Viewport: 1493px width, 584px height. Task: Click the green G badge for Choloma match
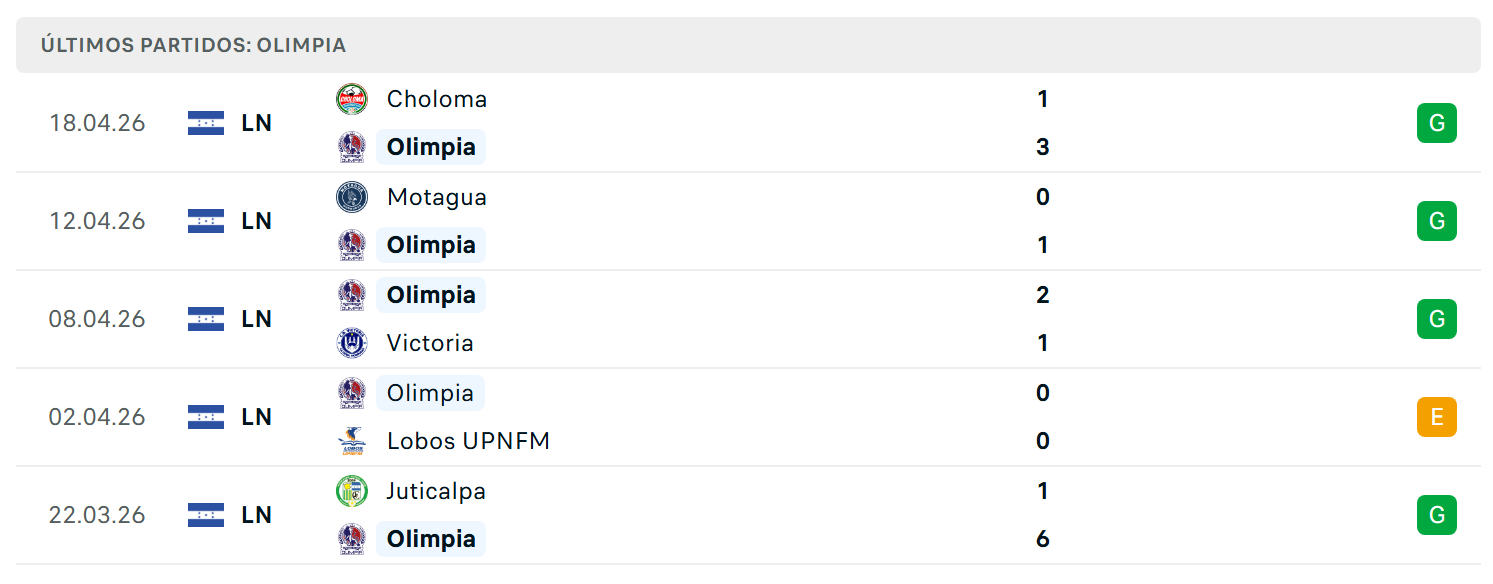click(1437, 123)
